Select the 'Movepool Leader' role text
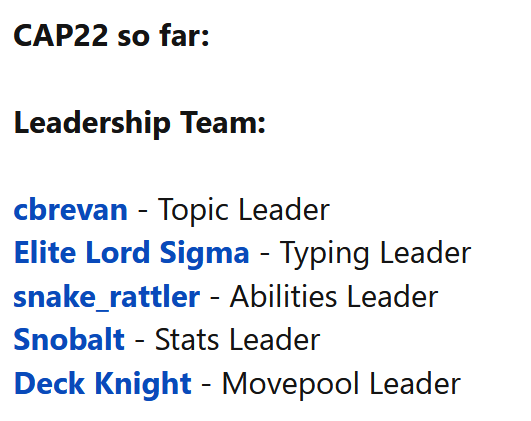 (x=341, y=384)
